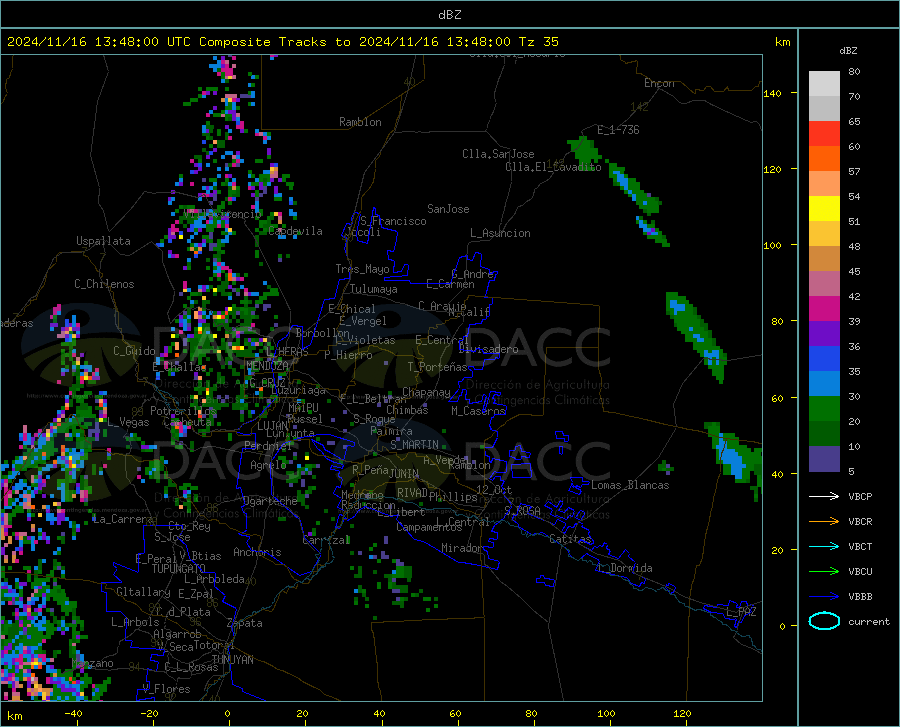The width and height of the screenshot is (900, 727).
Task: Click the Uspallata map label
Action: pyautogui.click(x=103, y=241)
